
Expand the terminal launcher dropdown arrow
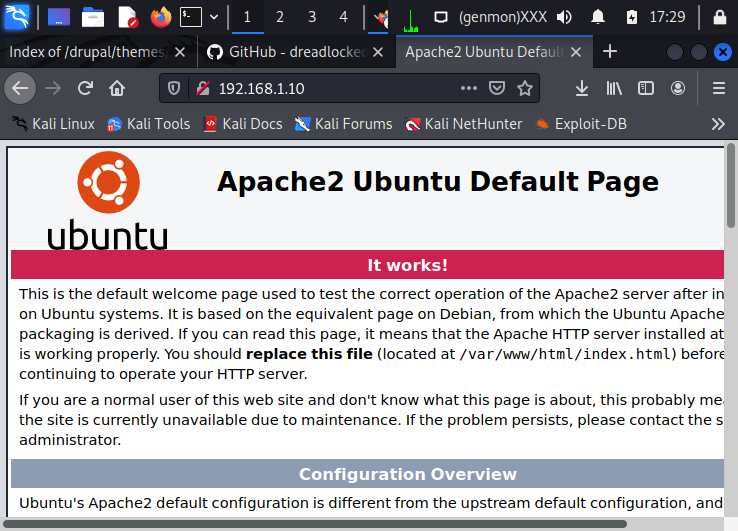[214, 17]
